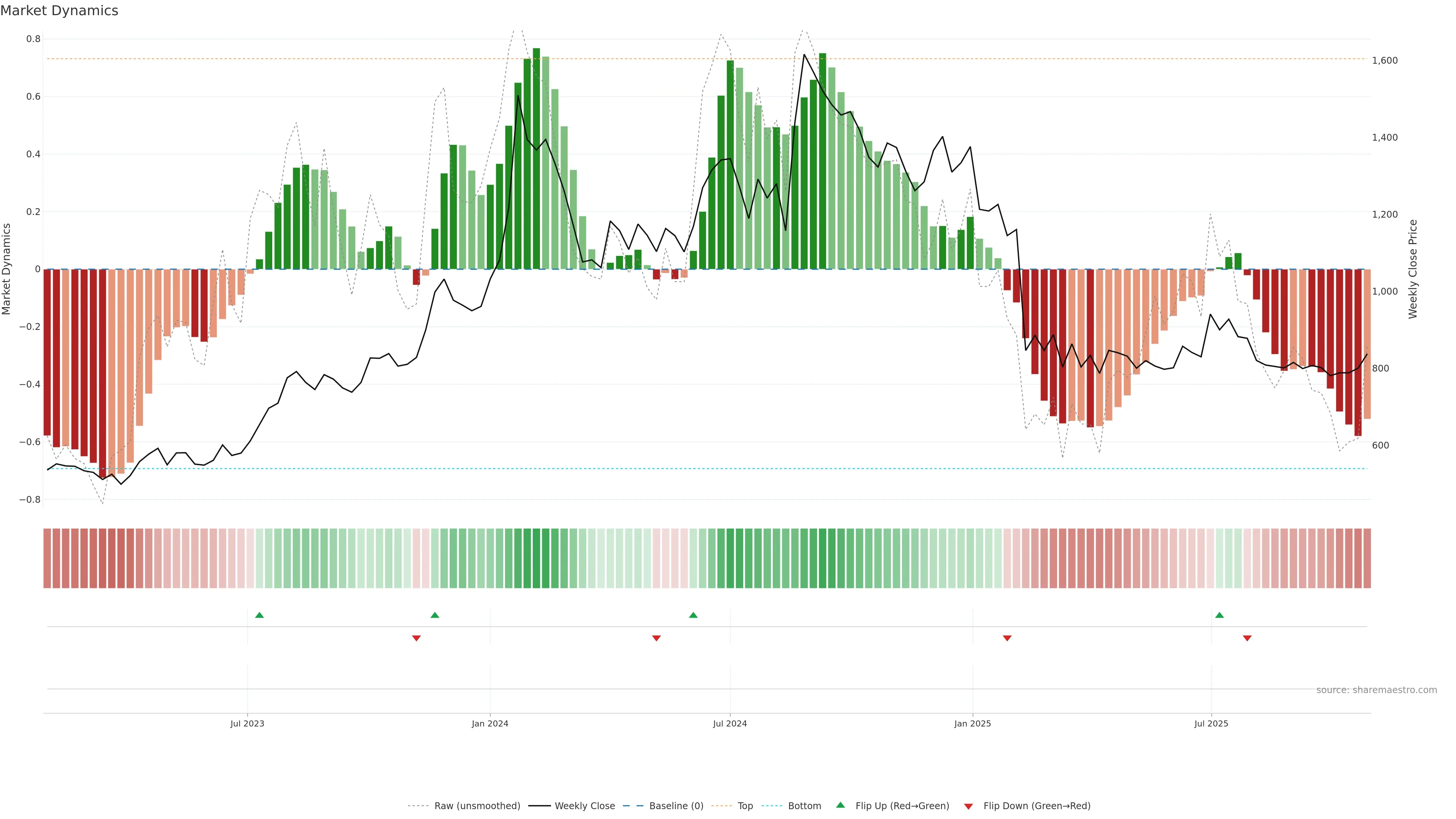Click the green flip-up marker after Jul 2025
The image size is (1456, 819).
[x=1219, y=615]
